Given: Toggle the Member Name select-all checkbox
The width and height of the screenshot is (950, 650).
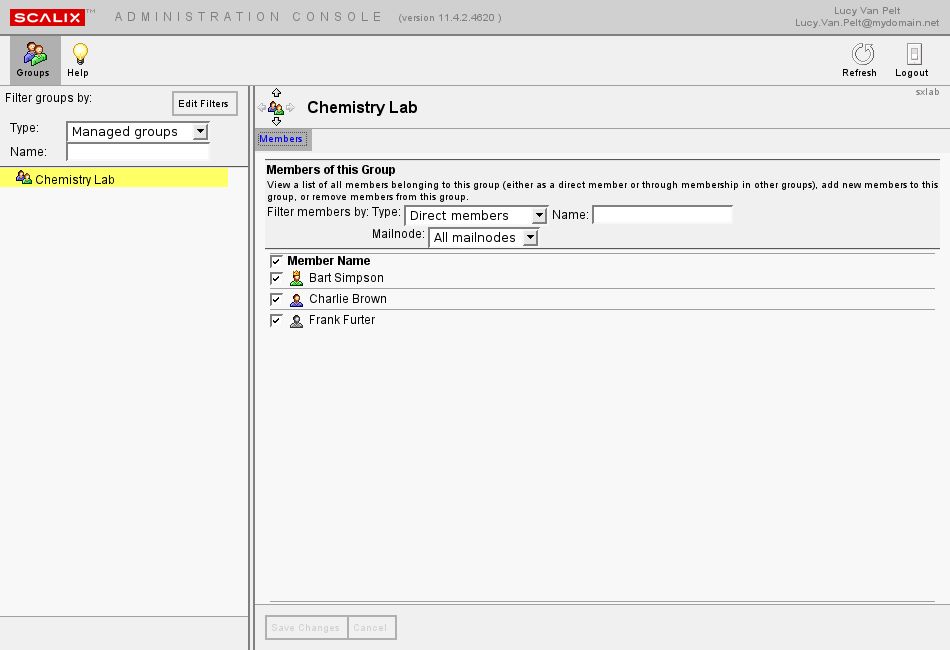Looking at the screenshot, I should (277, 261).
